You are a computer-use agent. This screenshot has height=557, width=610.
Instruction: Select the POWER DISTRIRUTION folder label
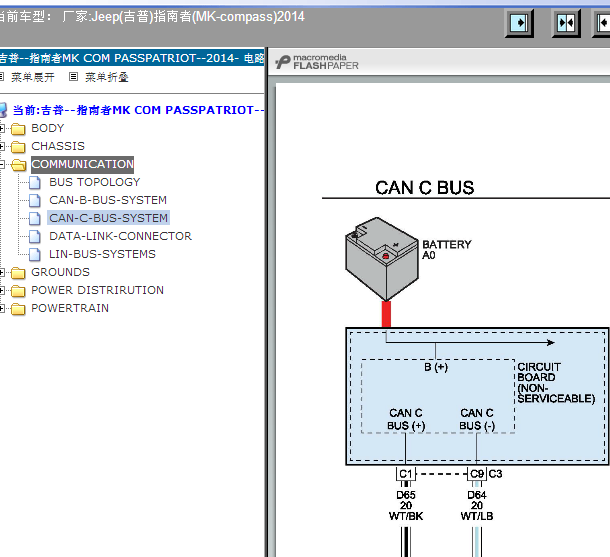97,290
